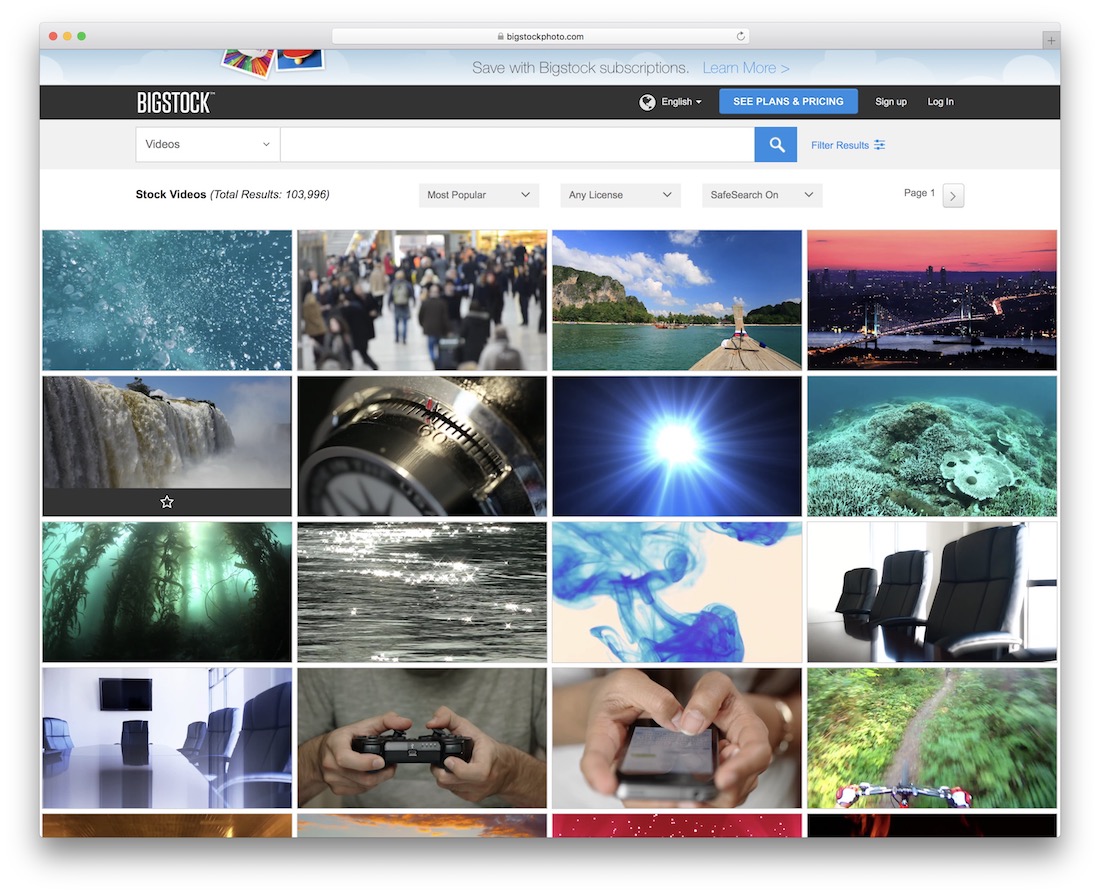The image size is (1100, 894).
Task: Toggle SafeSearch setting
Action: [x=761, y=195]
